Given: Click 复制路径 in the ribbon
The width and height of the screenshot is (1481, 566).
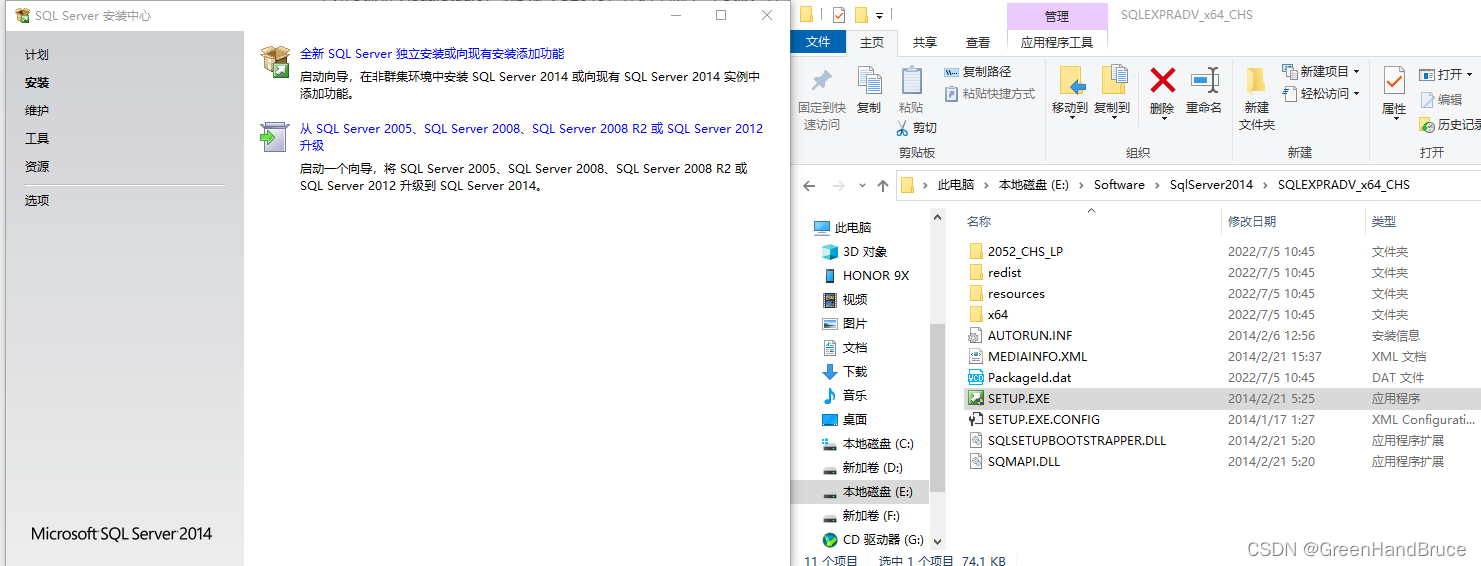Looking at the screenshot, I should (x=978, y=72).
